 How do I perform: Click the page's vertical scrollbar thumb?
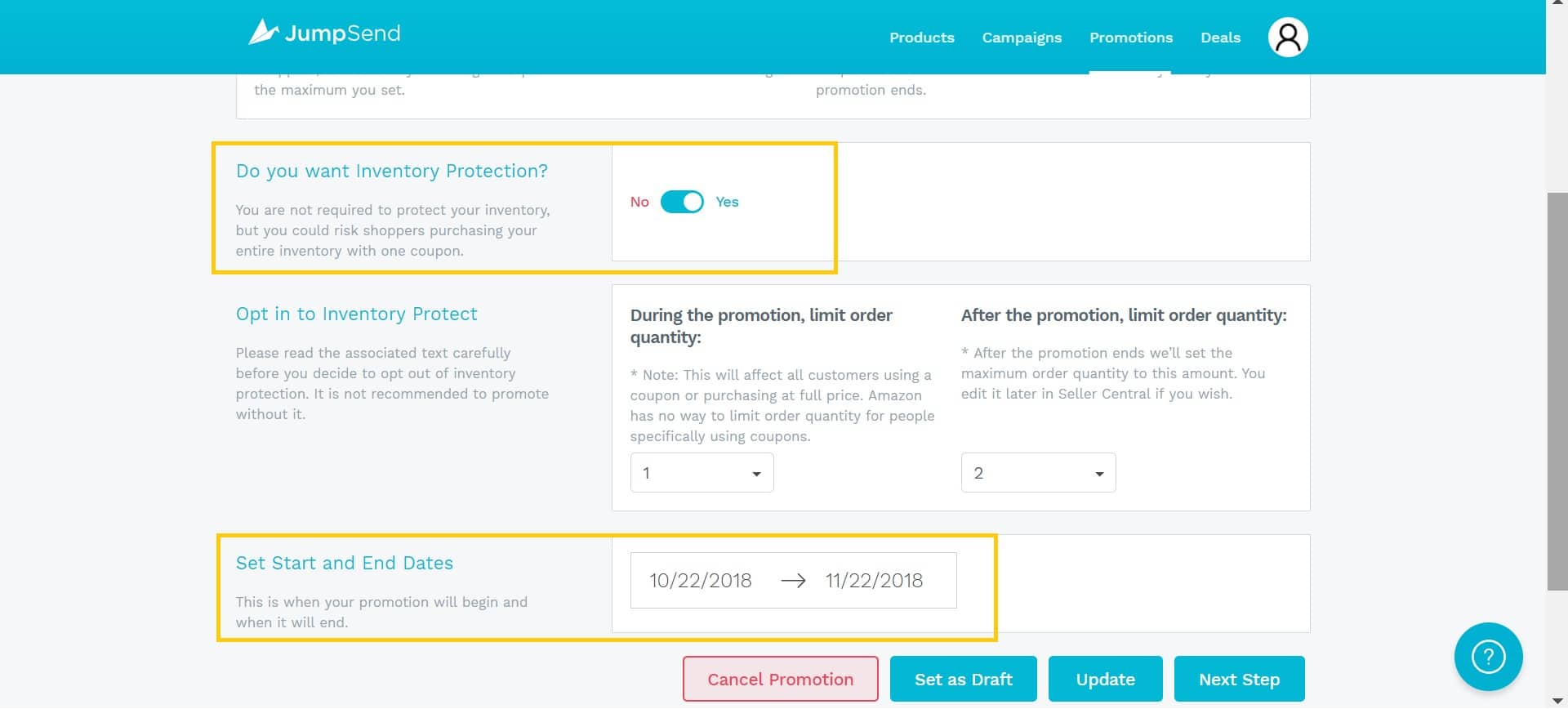click(1557, 391)
